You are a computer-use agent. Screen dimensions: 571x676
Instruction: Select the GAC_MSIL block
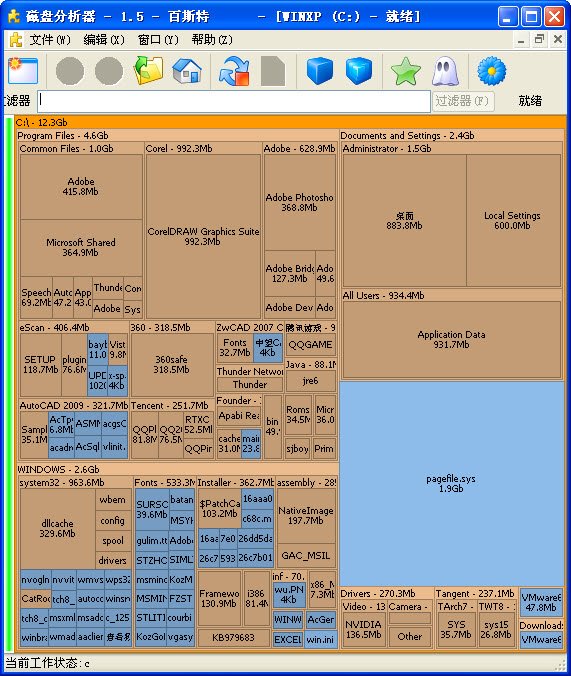[306, 556]
